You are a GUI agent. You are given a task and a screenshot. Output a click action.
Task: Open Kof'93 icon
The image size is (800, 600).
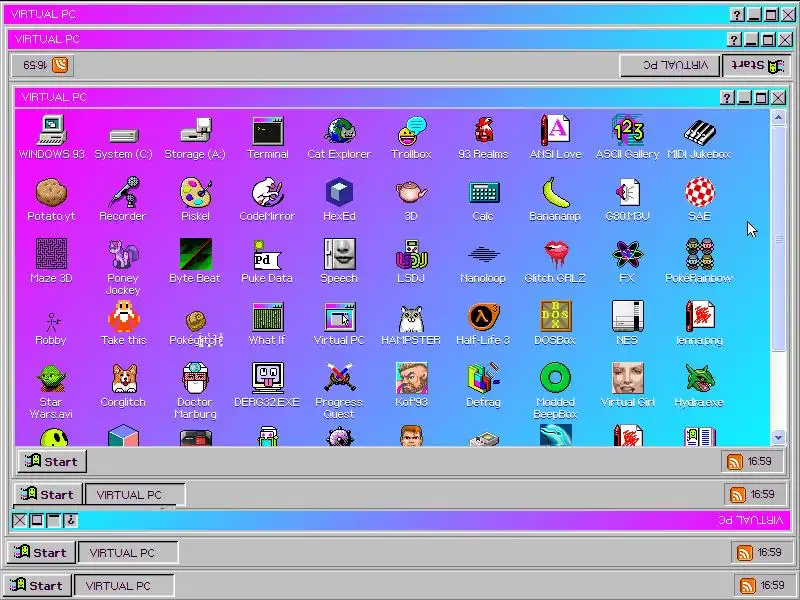click(x=411, y=379)
